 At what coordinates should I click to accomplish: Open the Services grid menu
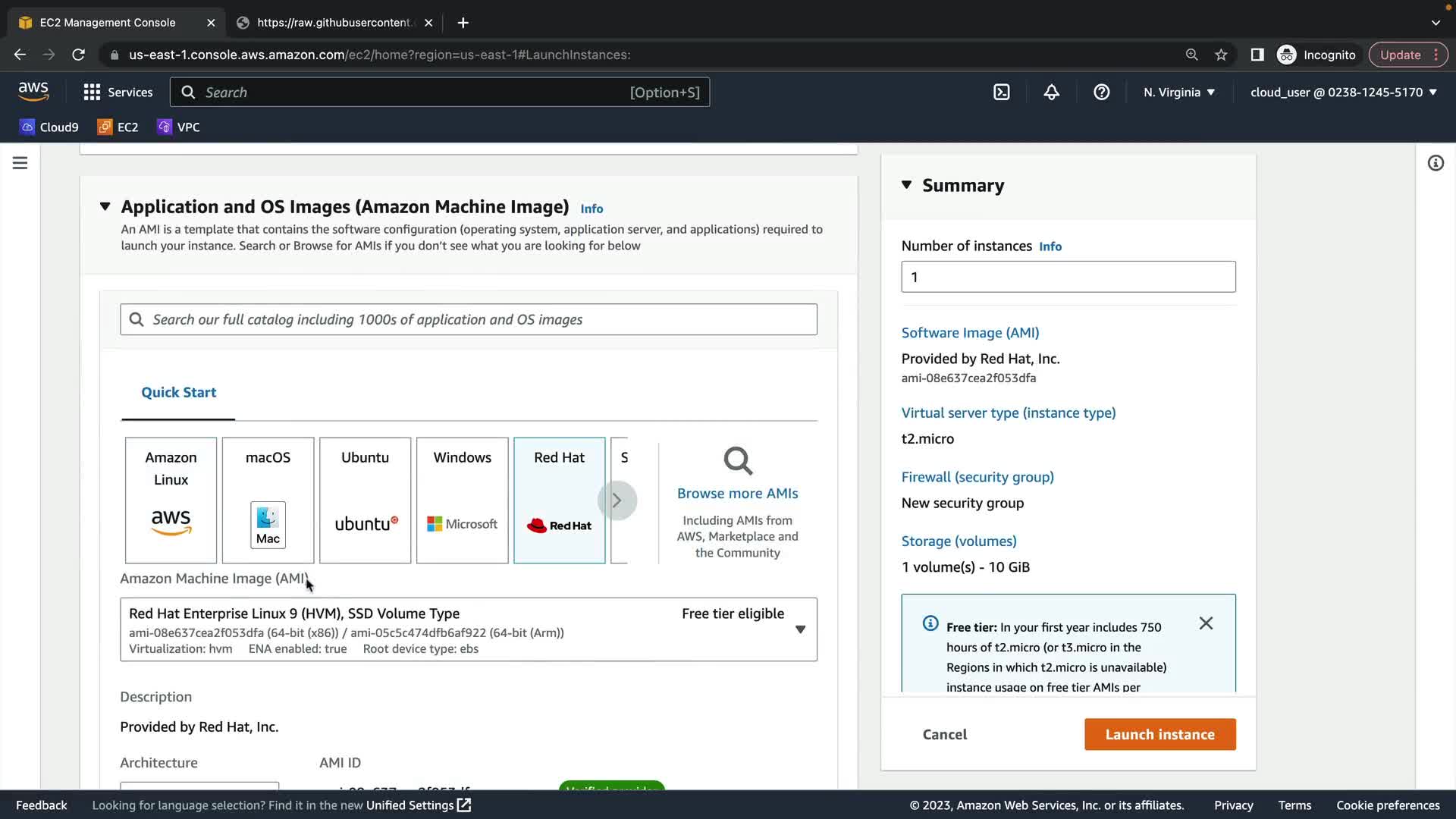[x=118, y=93]
